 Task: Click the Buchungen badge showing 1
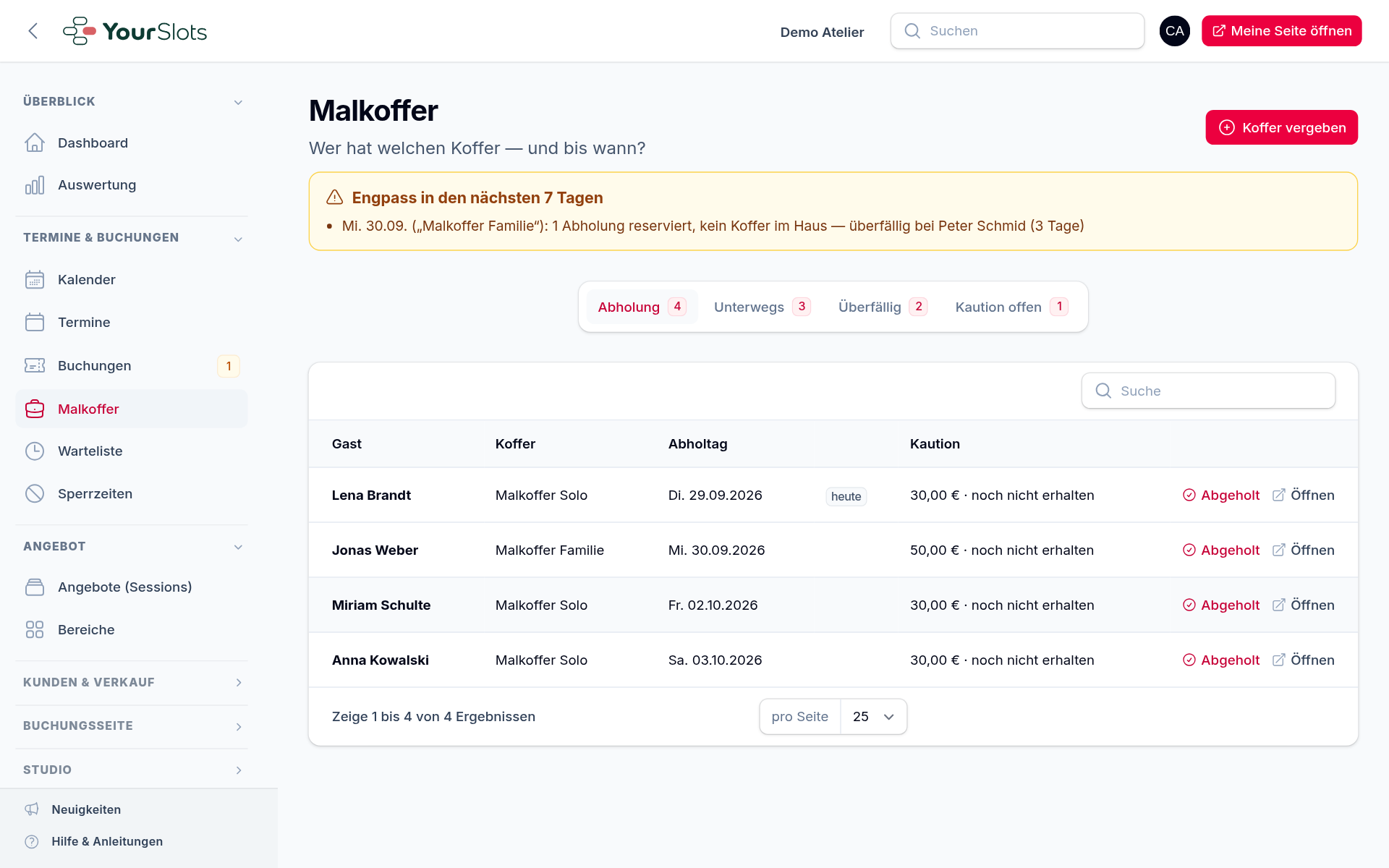pyautogui.click(x=229, y=366)
